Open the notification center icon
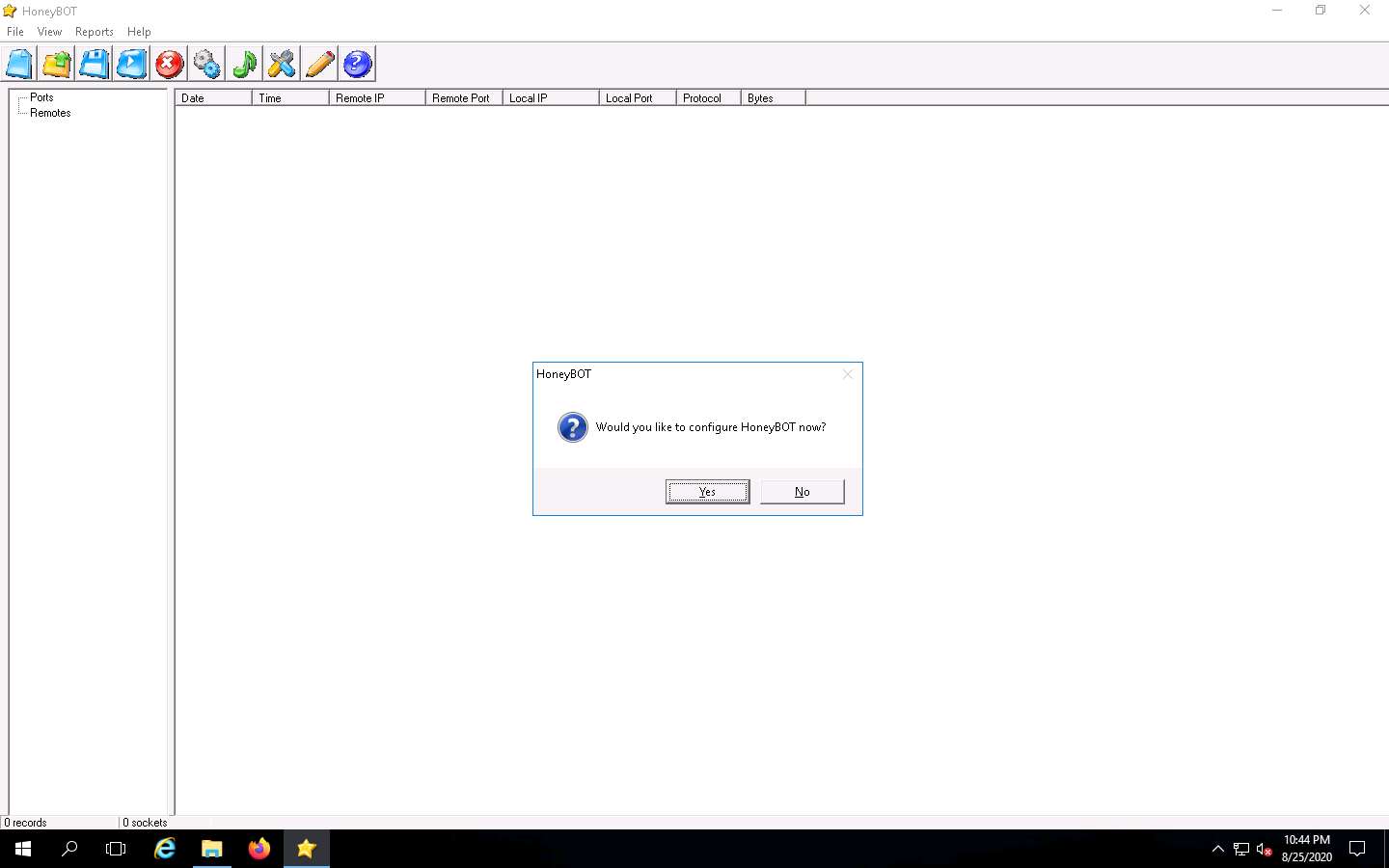 click(1357, 849)
